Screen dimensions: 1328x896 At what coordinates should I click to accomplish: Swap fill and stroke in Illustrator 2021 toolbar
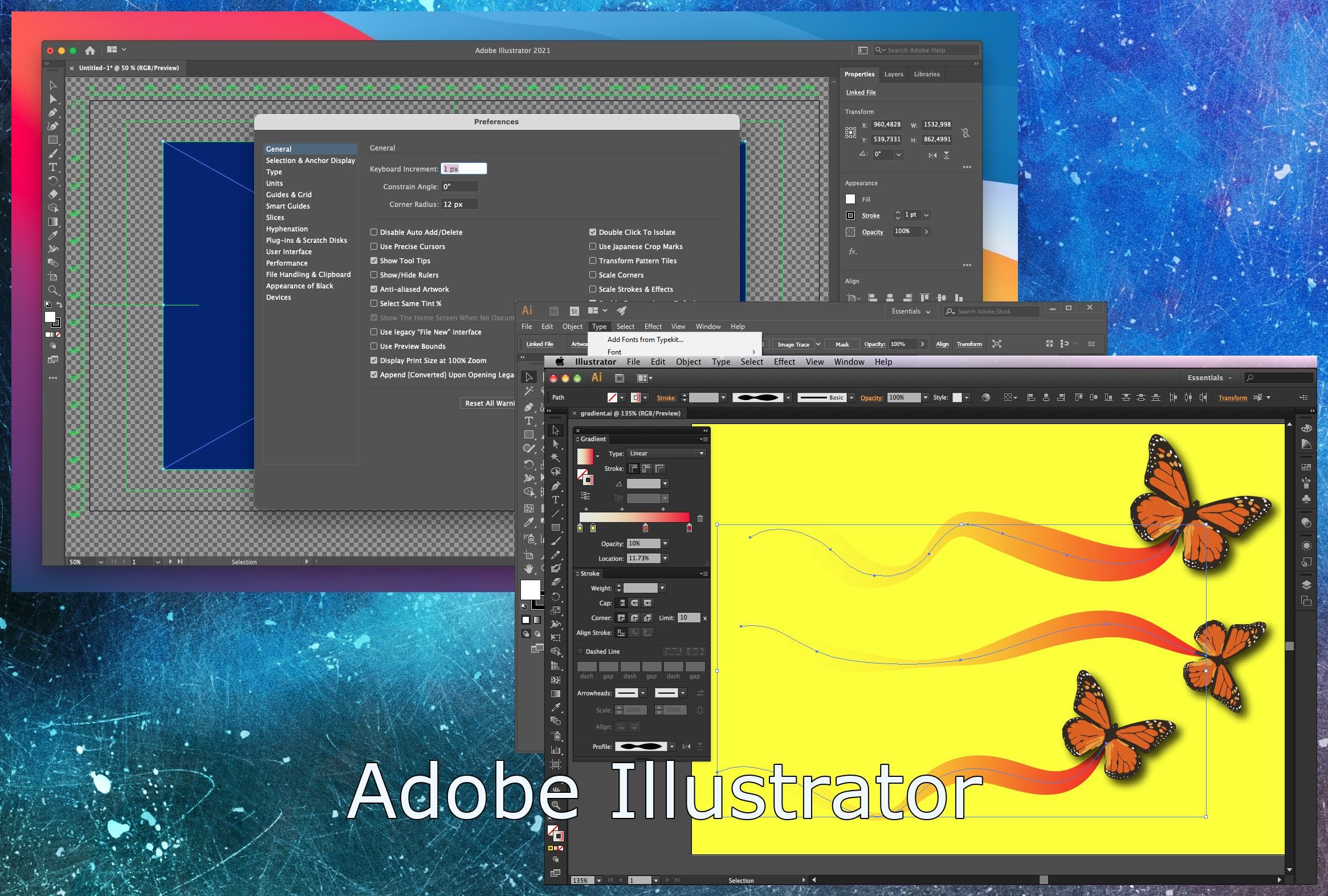click(x=59, y=304)
